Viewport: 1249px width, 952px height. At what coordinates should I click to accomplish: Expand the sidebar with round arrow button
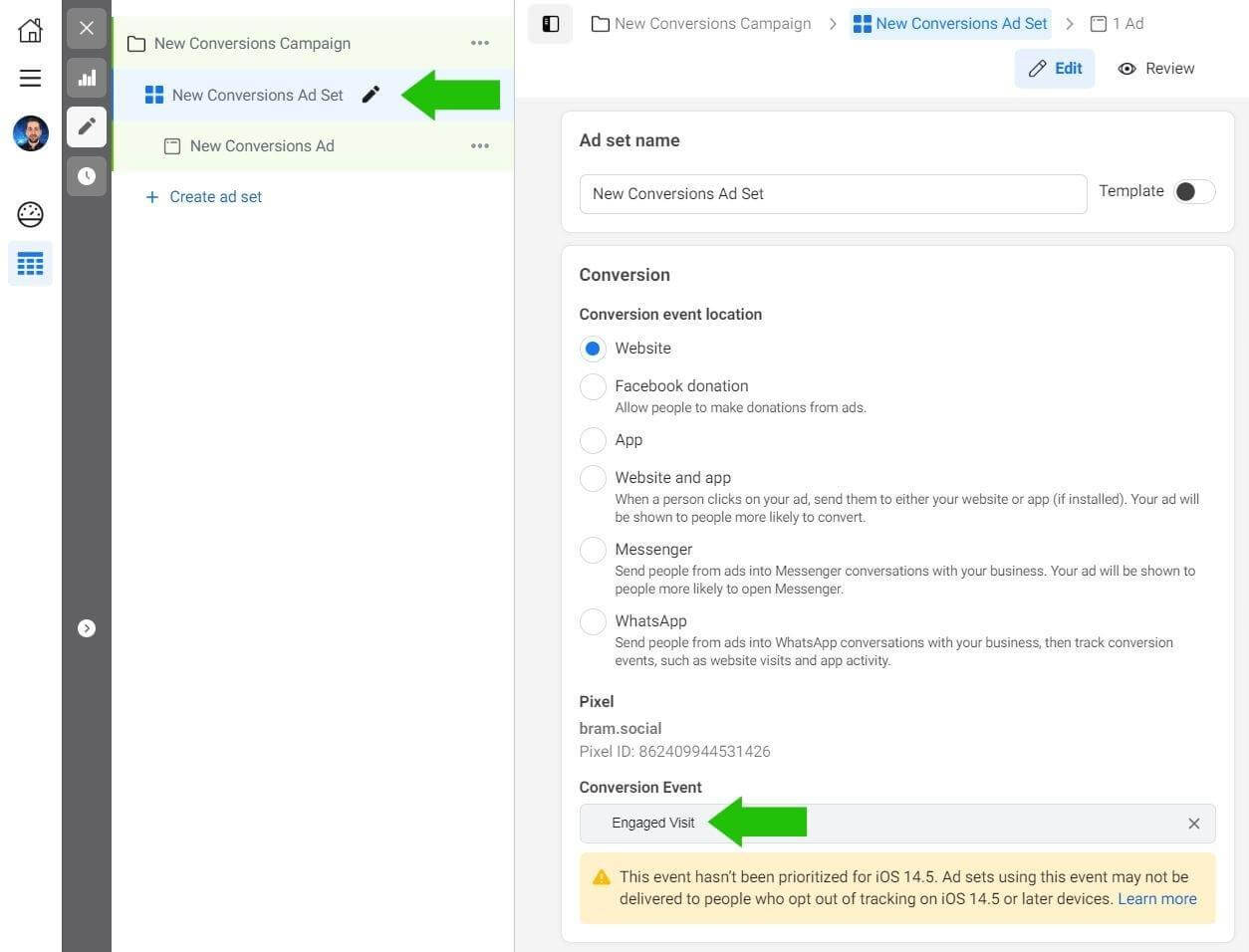(87, 628)
